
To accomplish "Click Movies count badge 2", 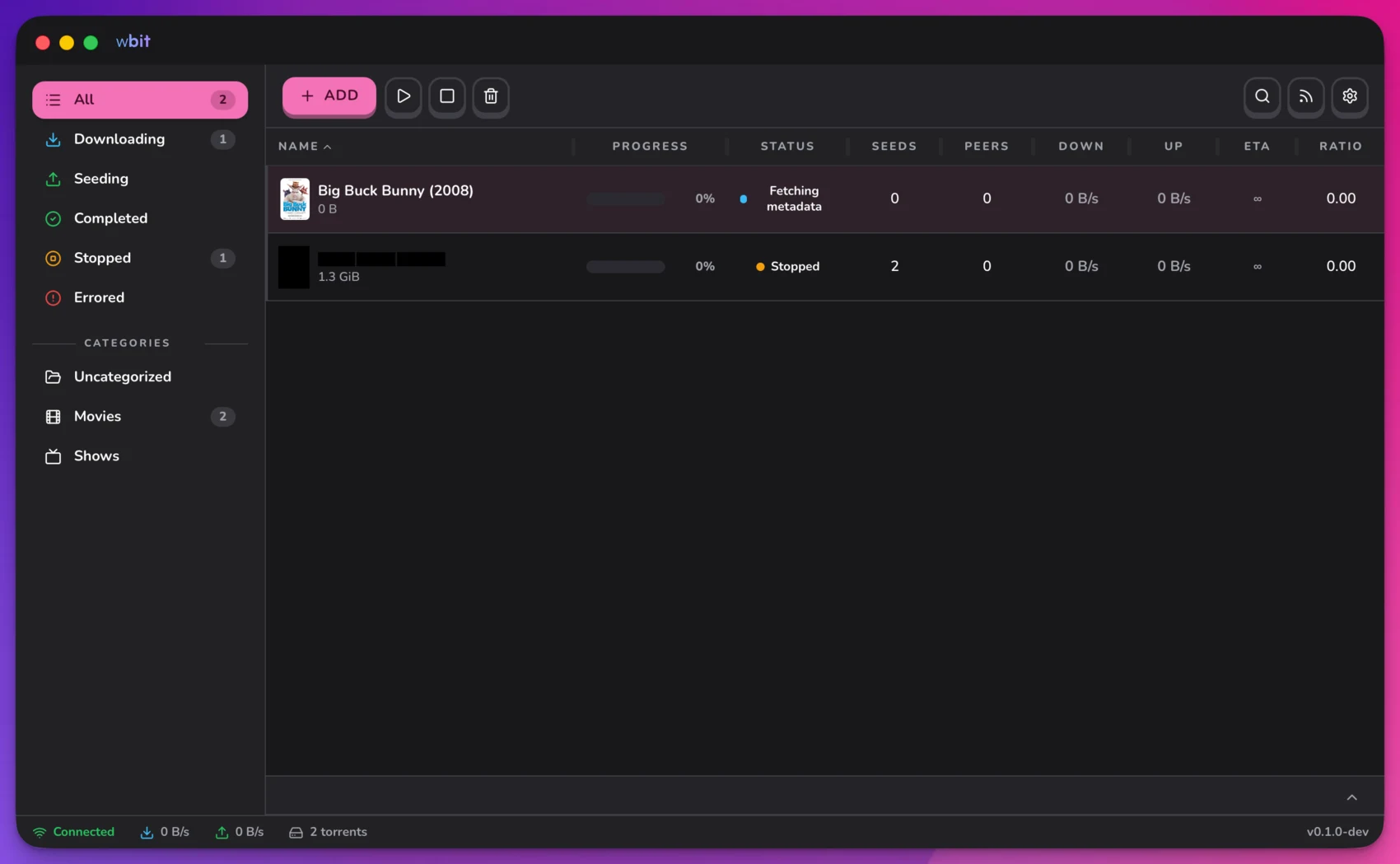I will (x=222, y=416).
